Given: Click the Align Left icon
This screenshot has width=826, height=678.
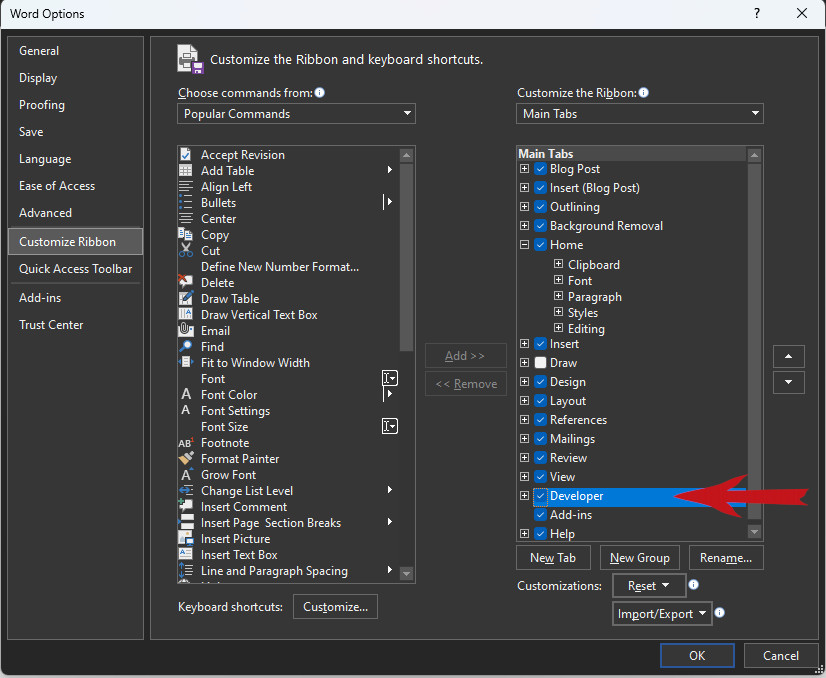Looking at the screenshot, I should tap(185, 186).
